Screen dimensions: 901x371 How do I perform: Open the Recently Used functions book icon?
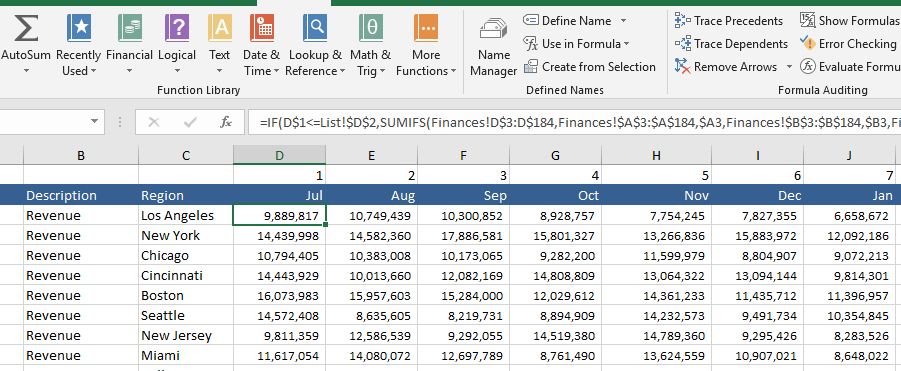pyautogui.click(x=79, y=28)
